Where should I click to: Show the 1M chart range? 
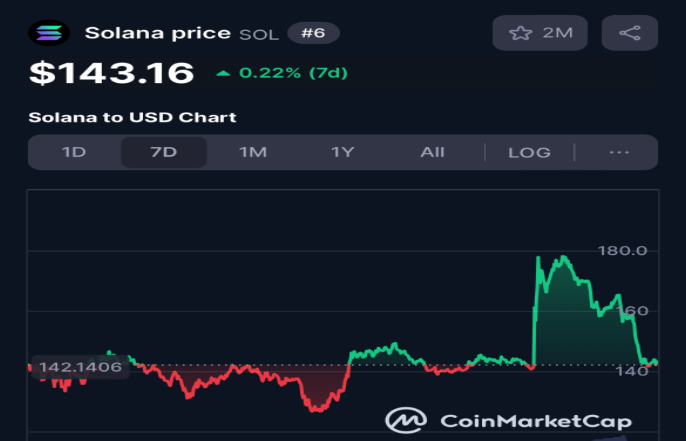click(x=252, y=152)
